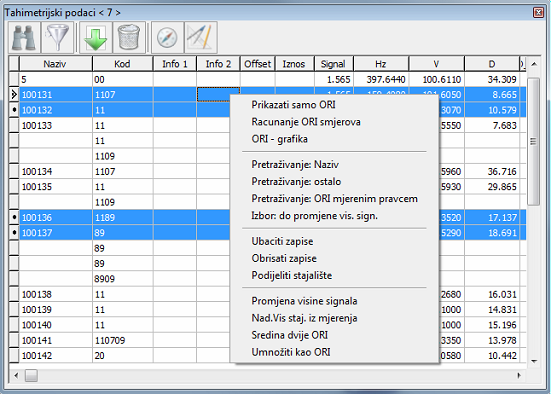551x394 pixels.
Task: Click Naziv cell 100138
Action: coord(56,294)
